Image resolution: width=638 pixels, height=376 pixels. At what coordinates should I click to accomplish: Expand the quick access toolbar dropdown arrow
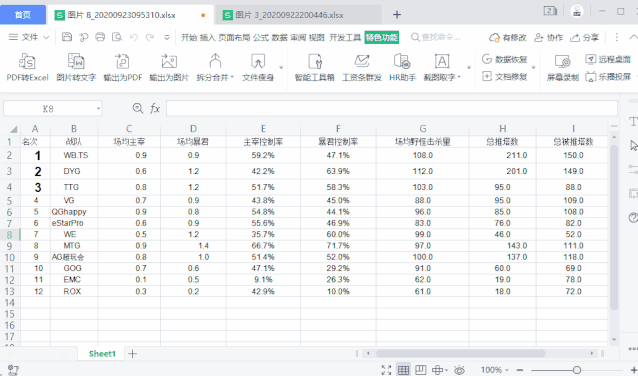point(167,37)
